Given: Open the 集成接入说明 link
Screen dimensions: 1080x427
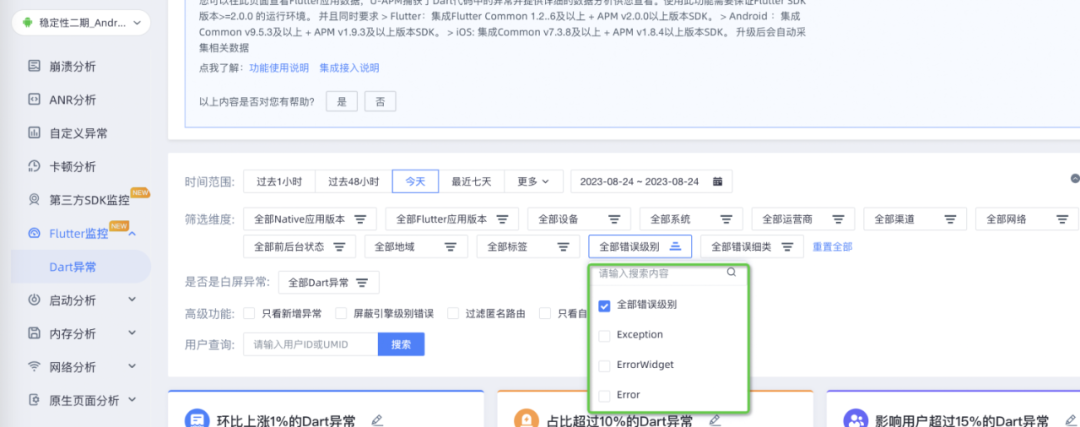Looking at the screenshot, I should 349,68.
